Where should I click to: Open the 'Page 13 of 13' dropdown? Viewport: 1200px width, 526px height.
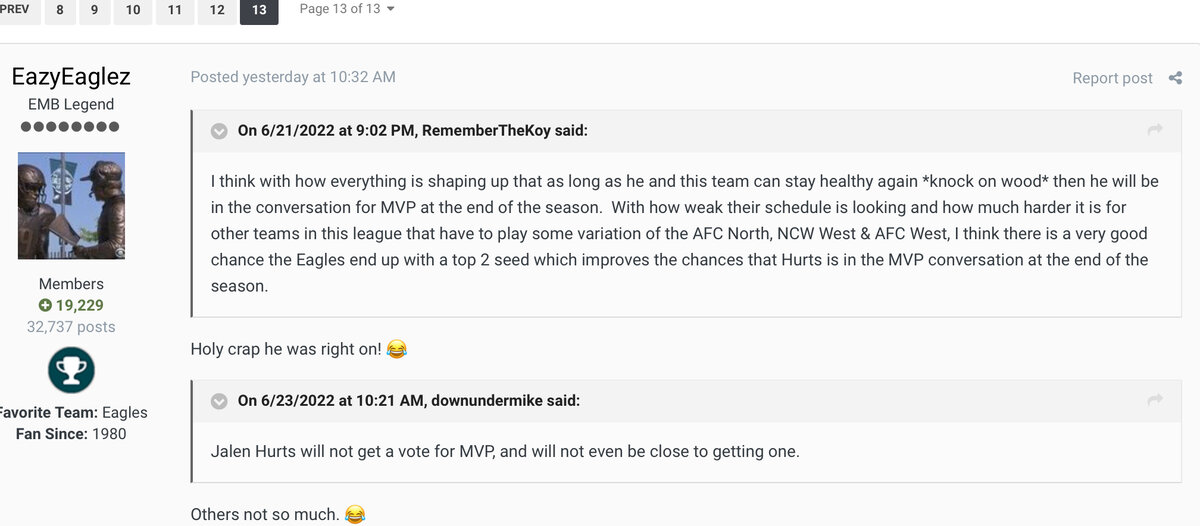(347, 9)
